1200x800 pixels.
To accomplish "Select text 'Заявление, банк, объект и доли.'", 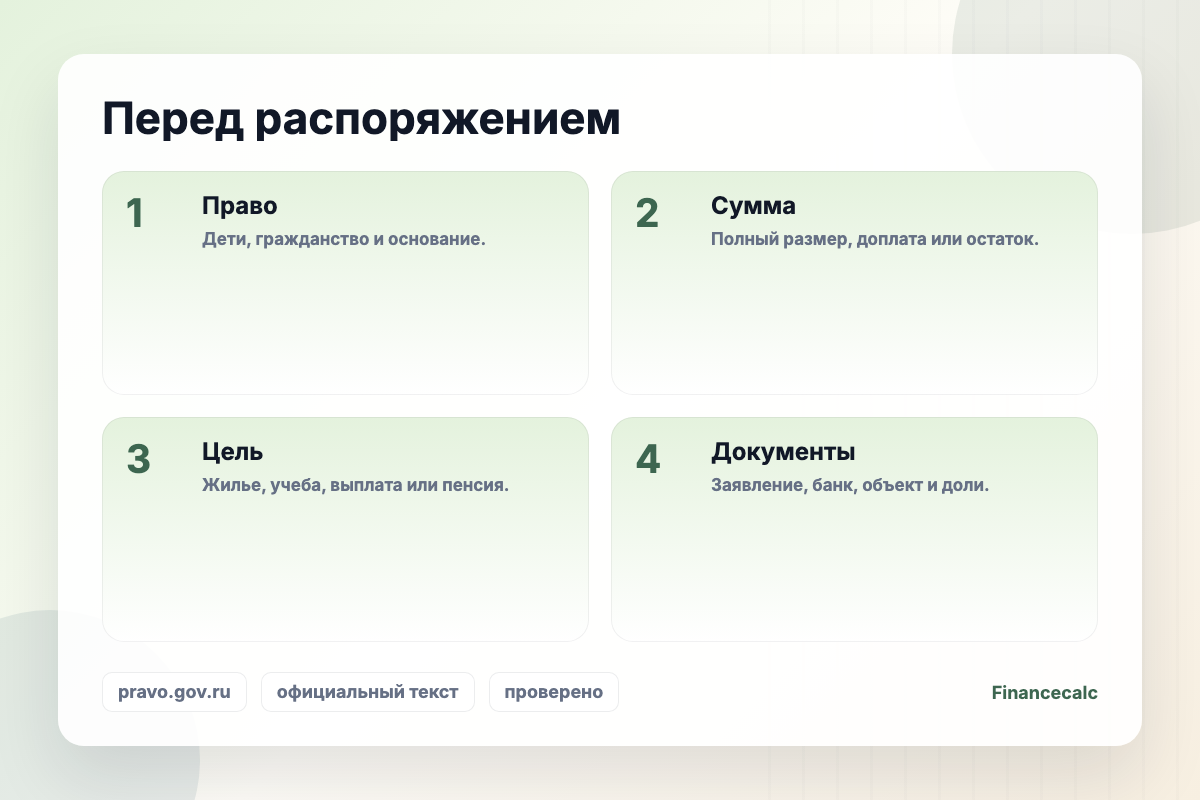I will pyautogui.click(x=850, y=487).
